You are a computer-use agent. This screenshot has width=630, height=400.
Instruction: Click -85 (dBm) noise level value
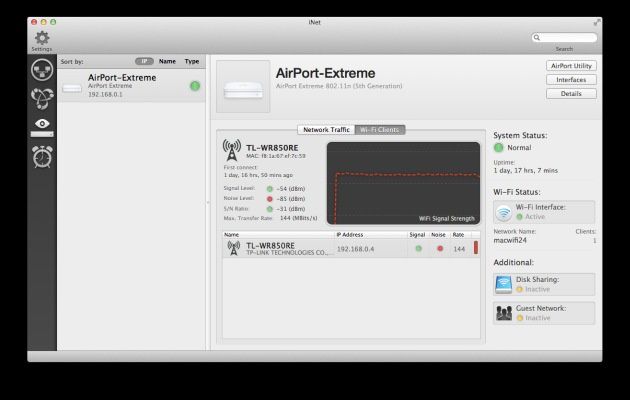pos(291,199)
